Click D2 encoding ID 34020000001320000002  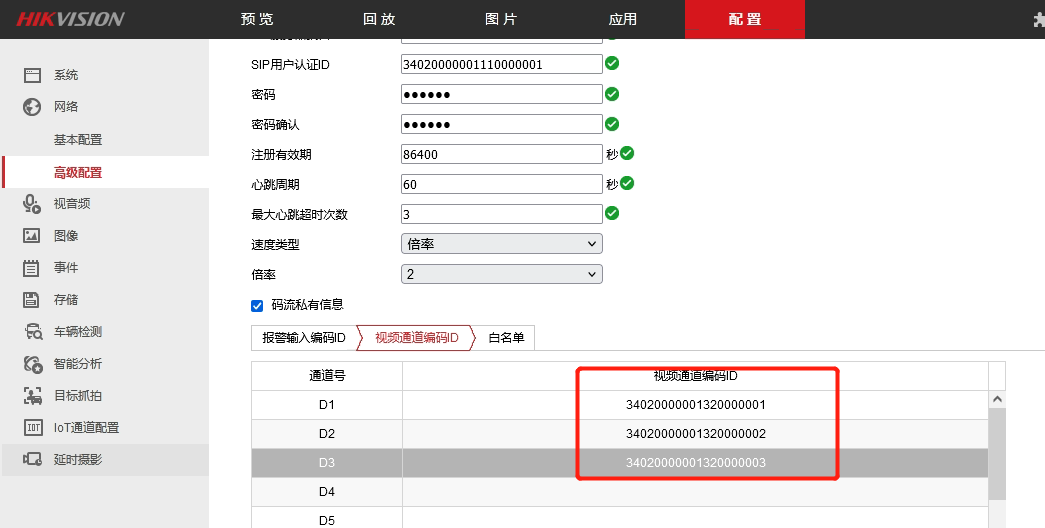coord(696,433)
